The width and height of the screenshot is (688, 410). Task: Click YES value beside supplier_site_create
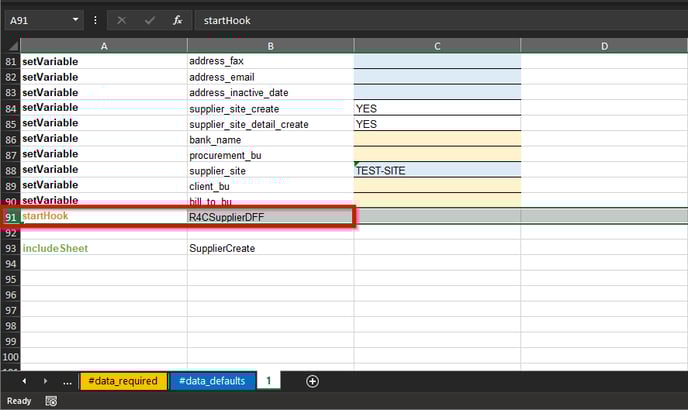(437, 108)
